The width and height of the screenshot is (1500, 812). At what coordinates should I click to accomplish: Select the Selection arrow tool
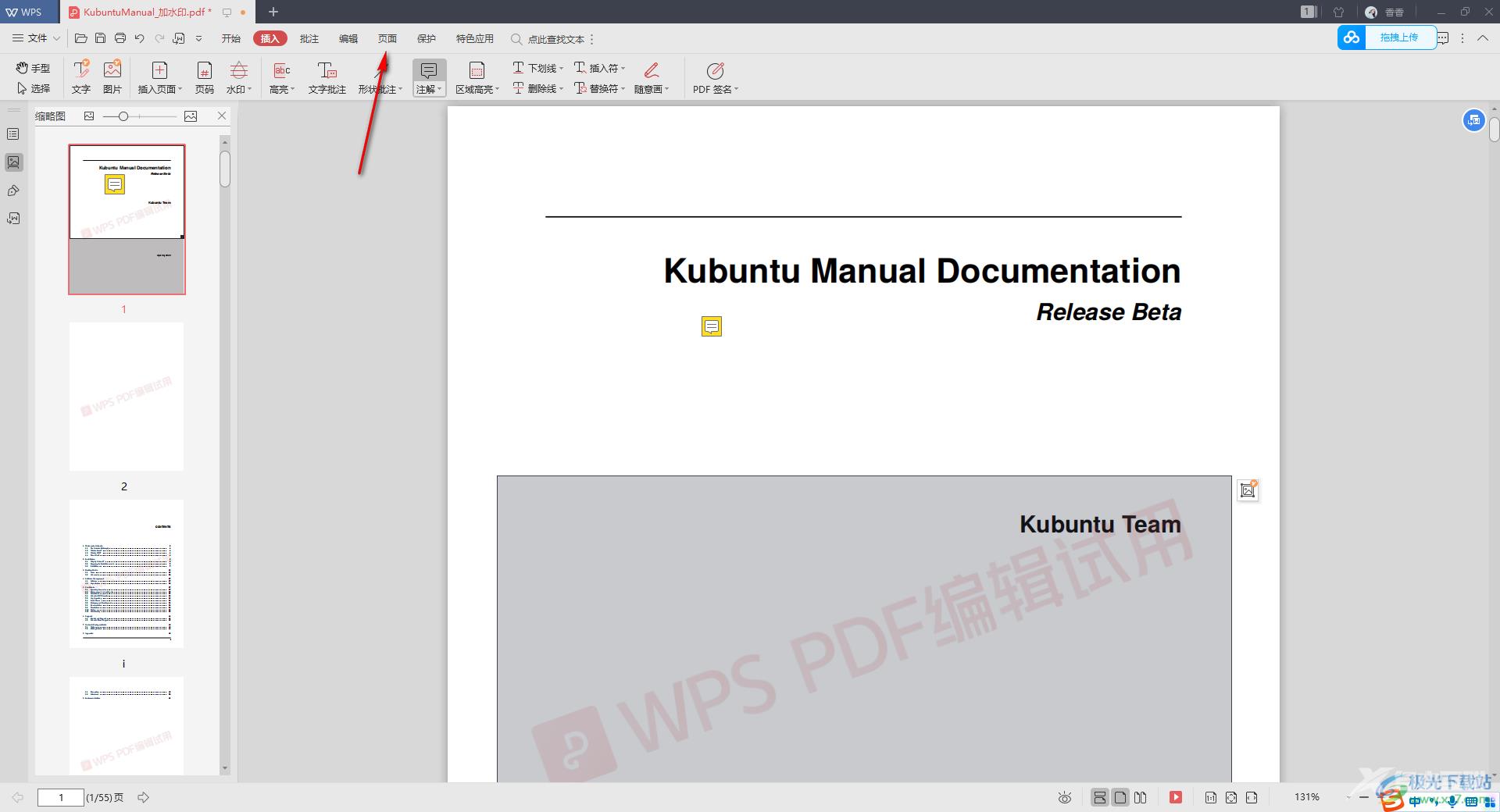click(33, 88)
